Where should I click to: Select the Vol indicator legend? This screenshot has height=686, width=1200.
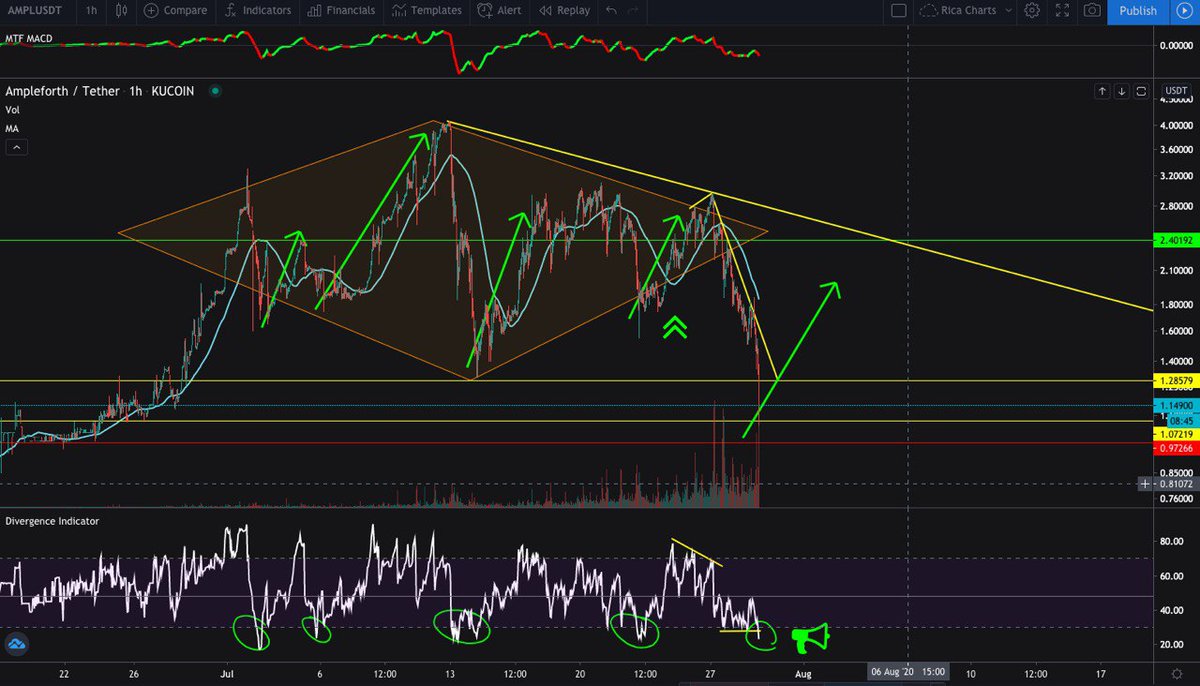click(12, 110)
